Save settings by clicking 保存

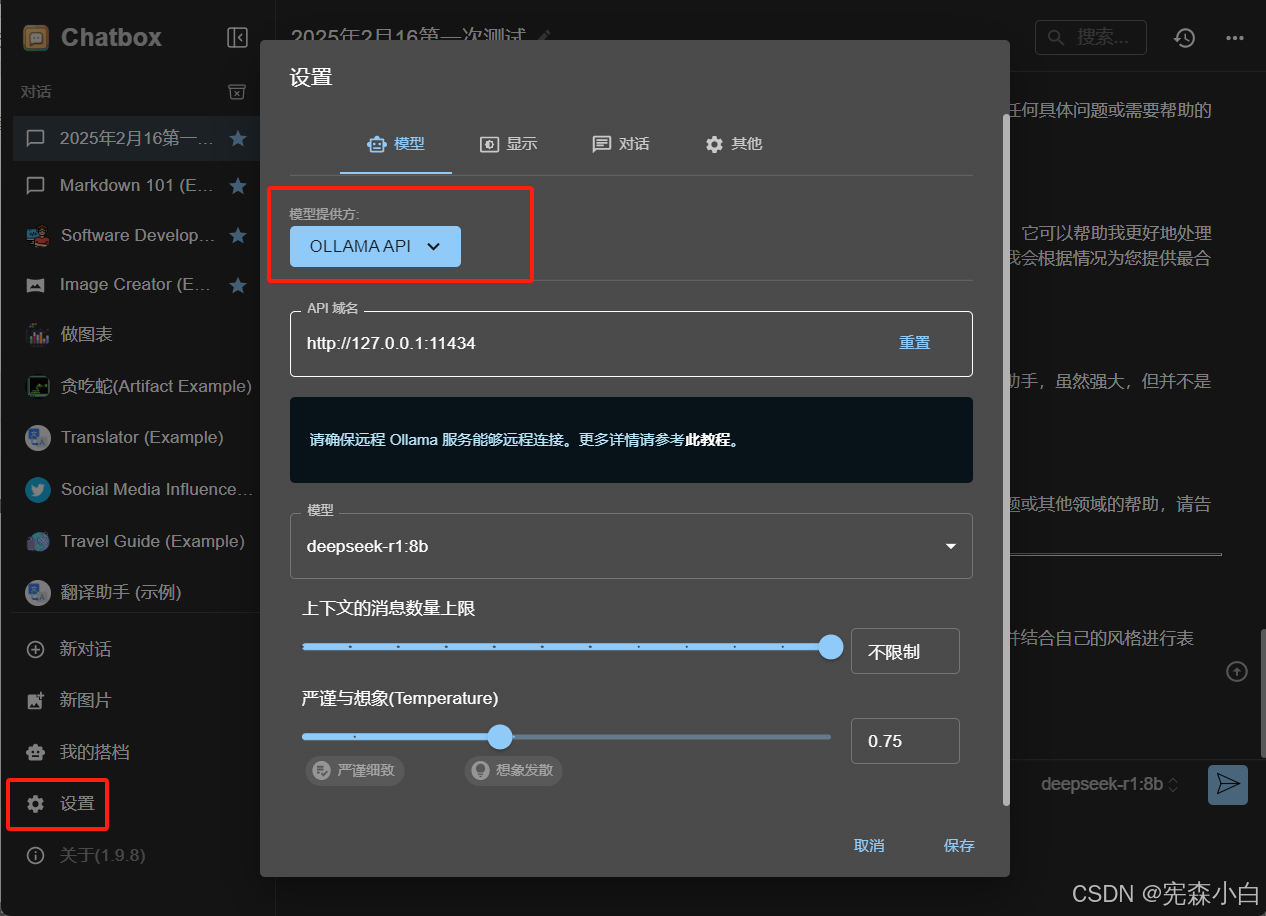tap(957, 845)
